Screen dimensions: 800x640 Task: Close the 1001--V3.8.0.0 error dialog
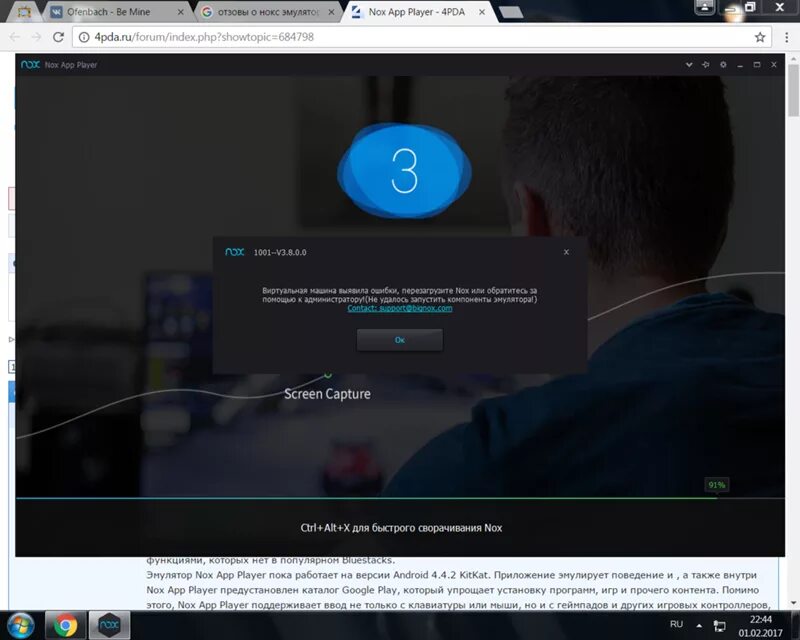(x=566, y=252)
